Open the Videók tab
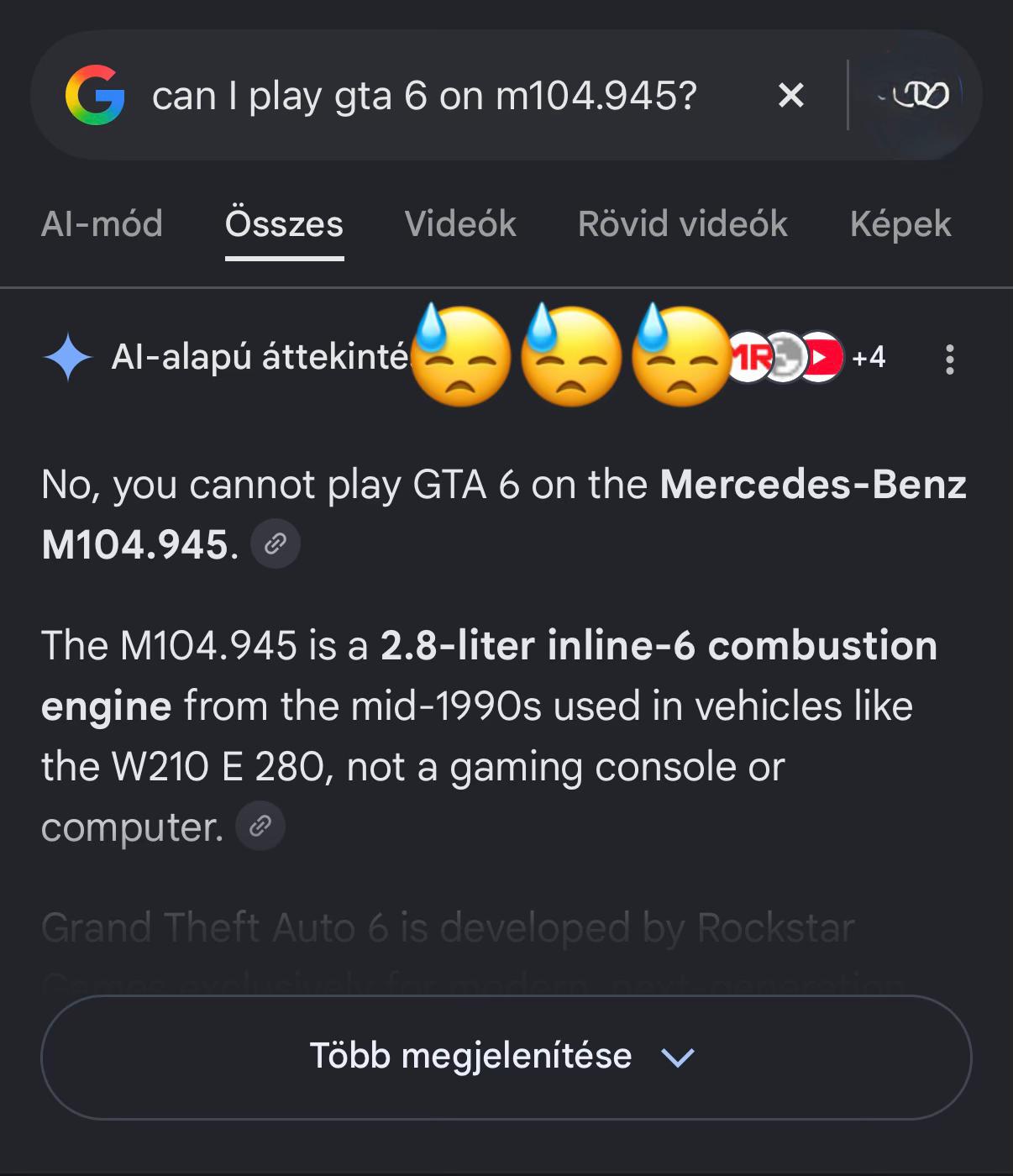This screenshot has height=1176, width=1013. [x=460, y=224]
